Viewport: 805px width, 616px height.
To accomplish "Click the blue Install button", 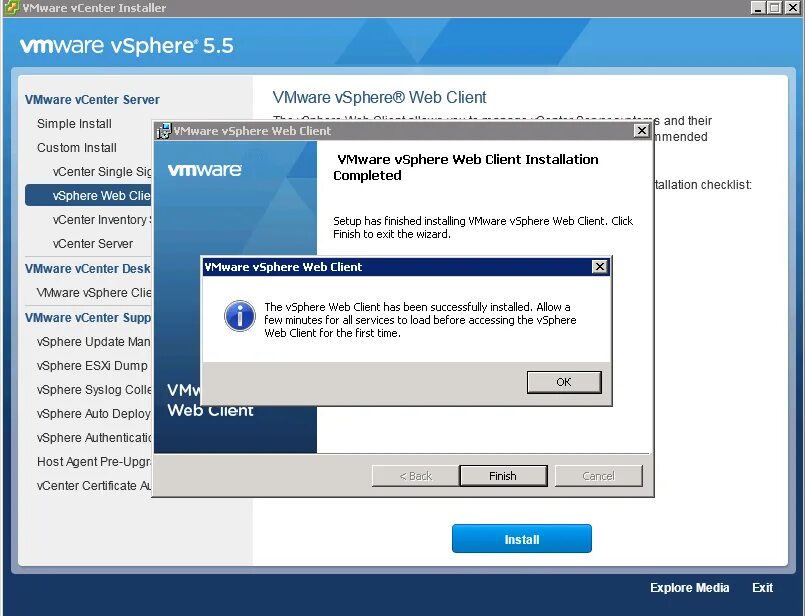I will pyautogui.click(x=522, y=539).
